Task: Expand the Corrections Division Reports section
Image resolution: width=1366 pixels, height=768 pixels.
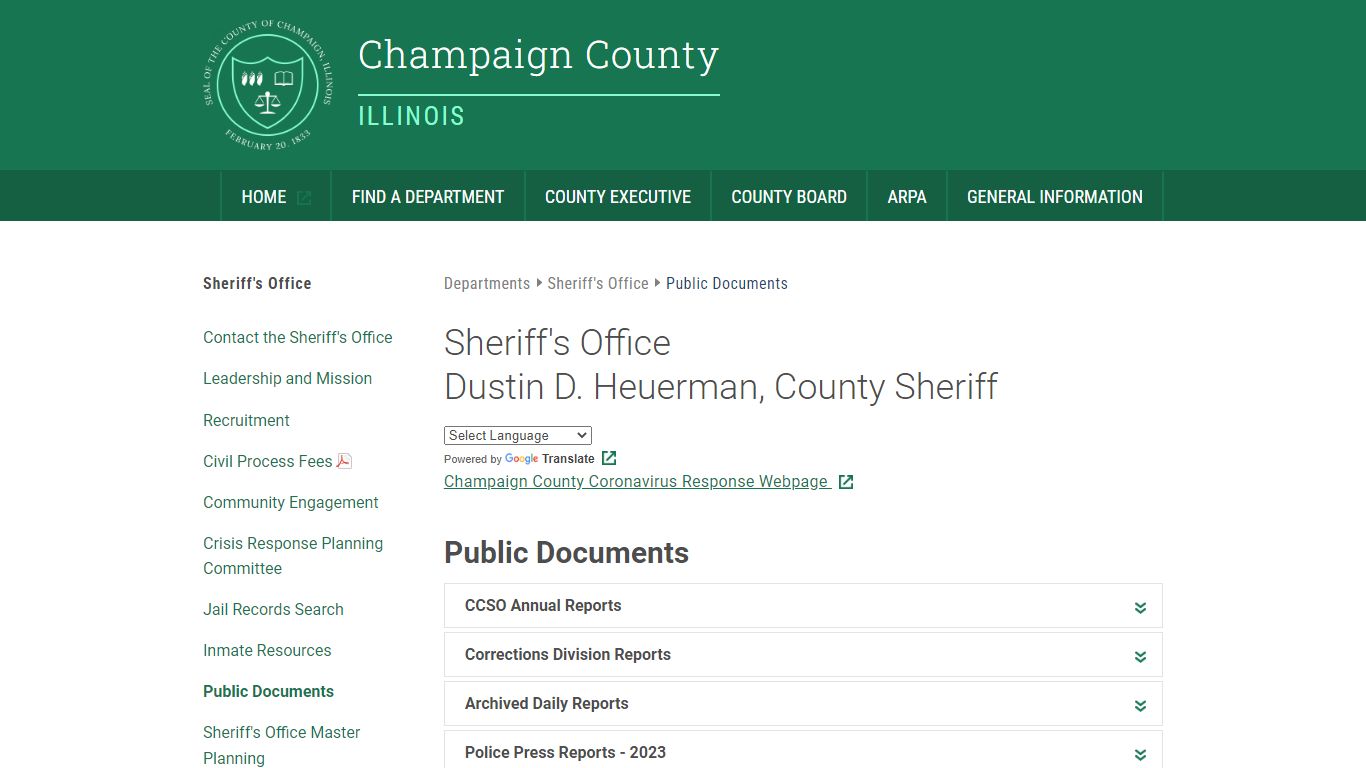Action: coord(803,655)
